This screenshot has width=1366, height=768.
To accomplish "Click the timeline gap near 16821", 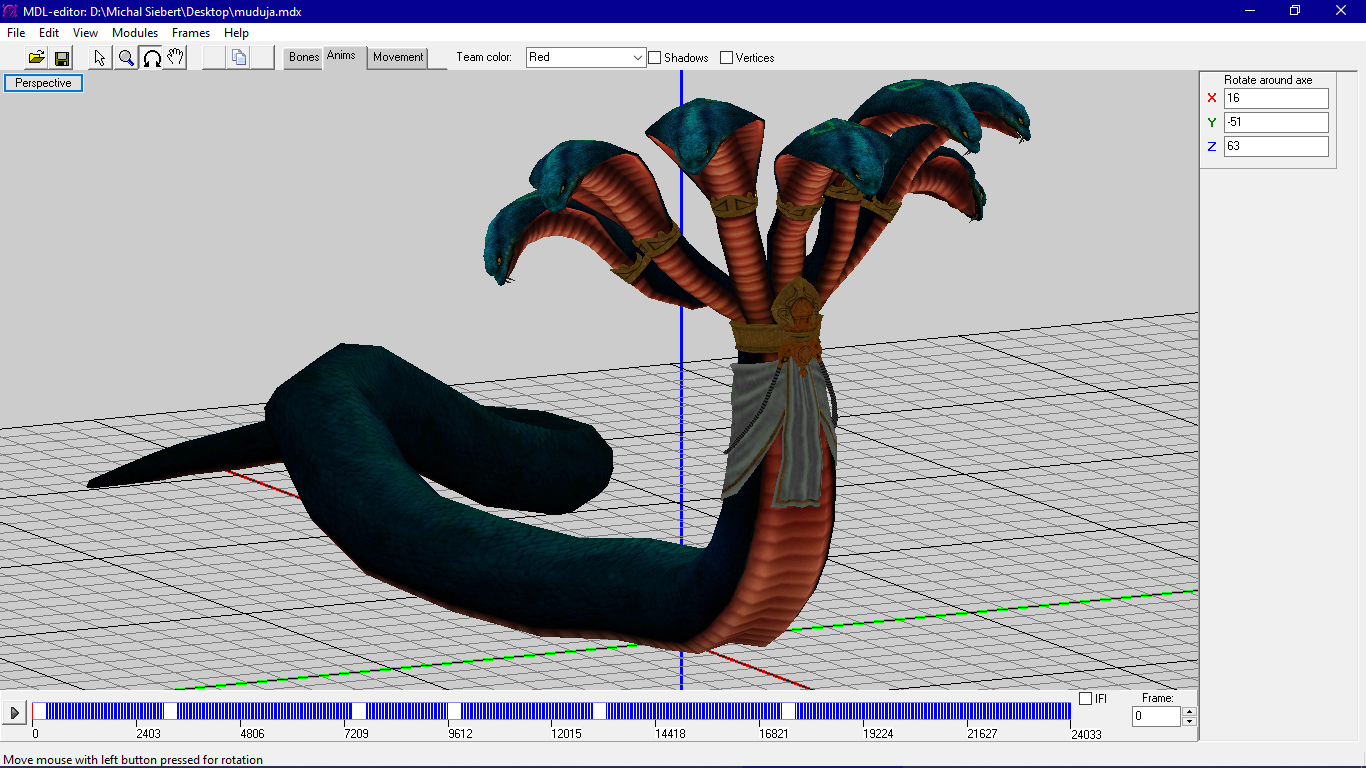I will pos(788,711).
